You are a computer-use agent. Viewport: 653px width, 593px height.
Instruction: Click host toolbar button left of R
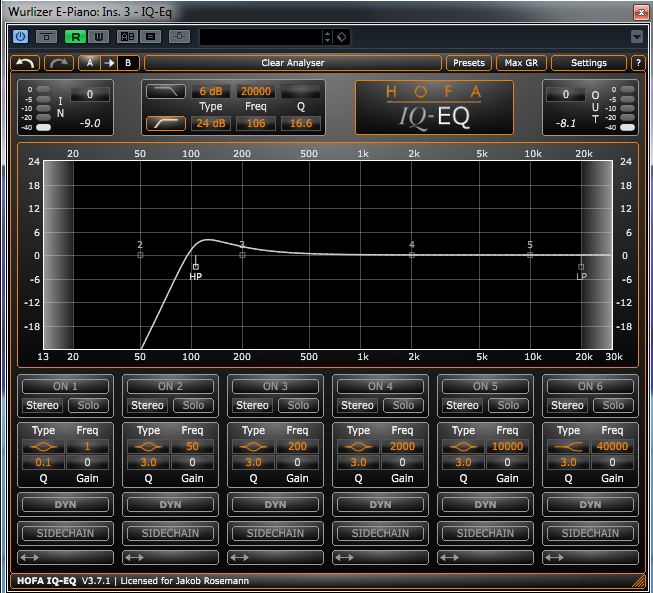47,37
